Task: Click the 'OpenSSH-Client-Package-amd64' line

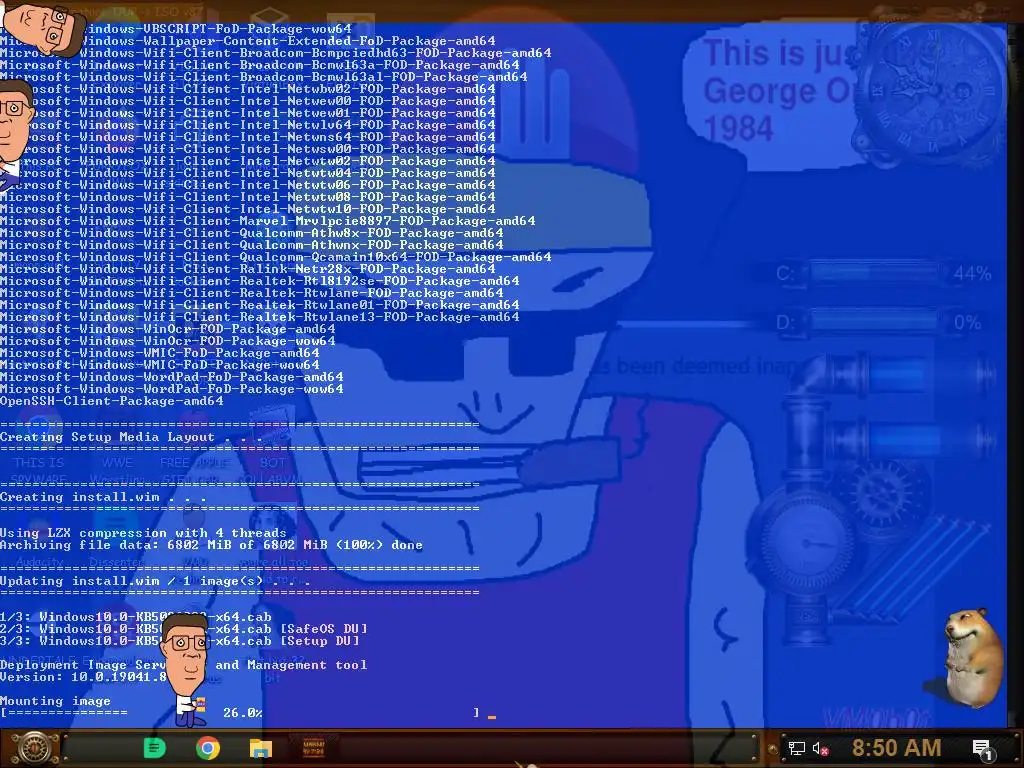Action: tap(112, 401)
